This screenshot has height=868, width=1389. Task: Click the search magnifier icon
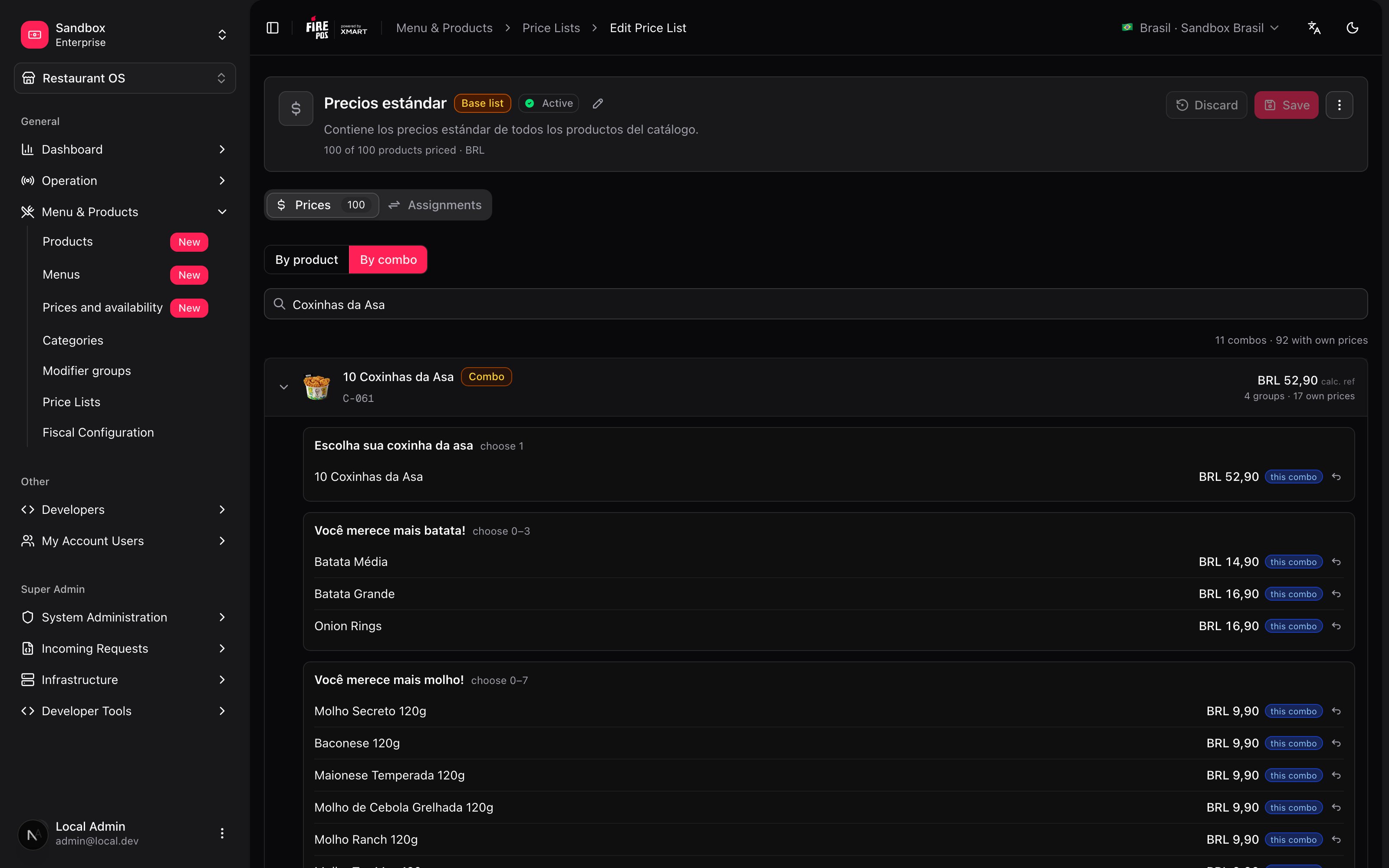280,304
